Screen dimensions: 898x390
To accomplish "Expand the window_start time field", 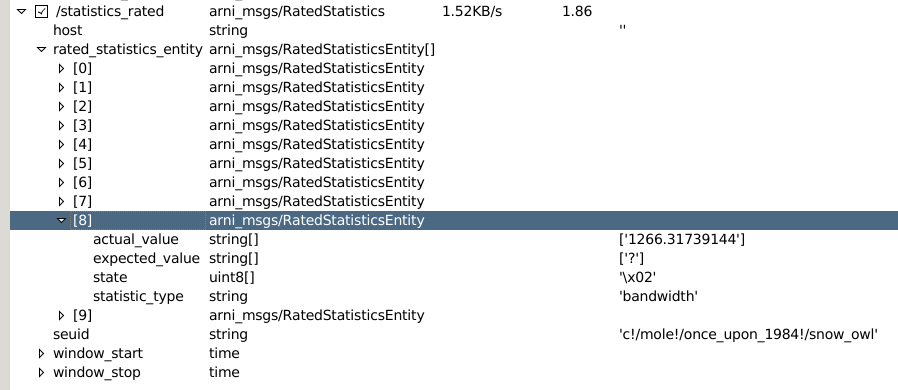I will tap(41, 353).
